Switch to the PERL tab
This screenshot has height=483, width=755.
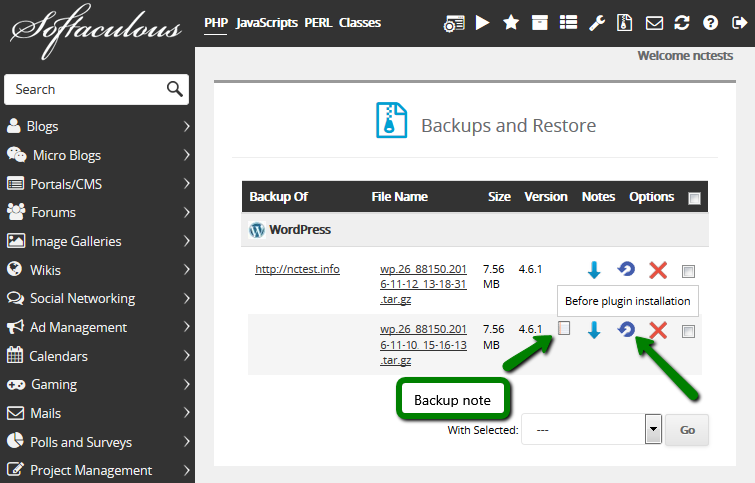(x=318, y=22)
